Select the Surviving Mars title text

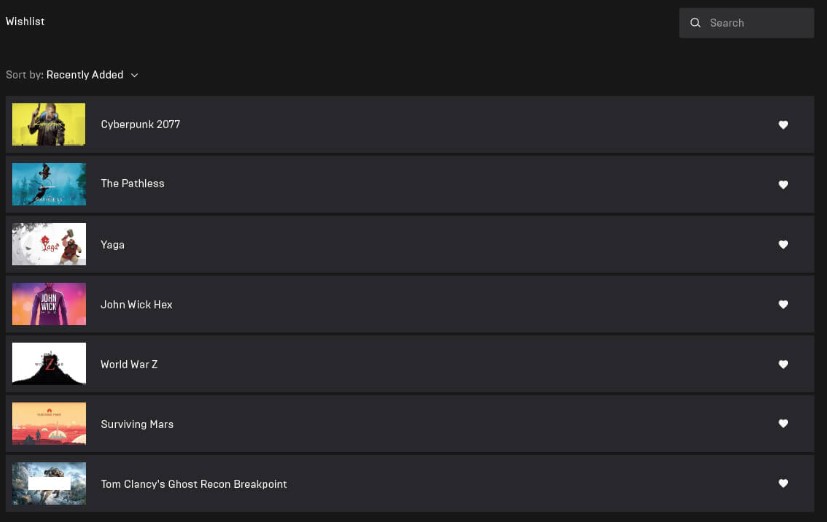[x=137, y=424]
